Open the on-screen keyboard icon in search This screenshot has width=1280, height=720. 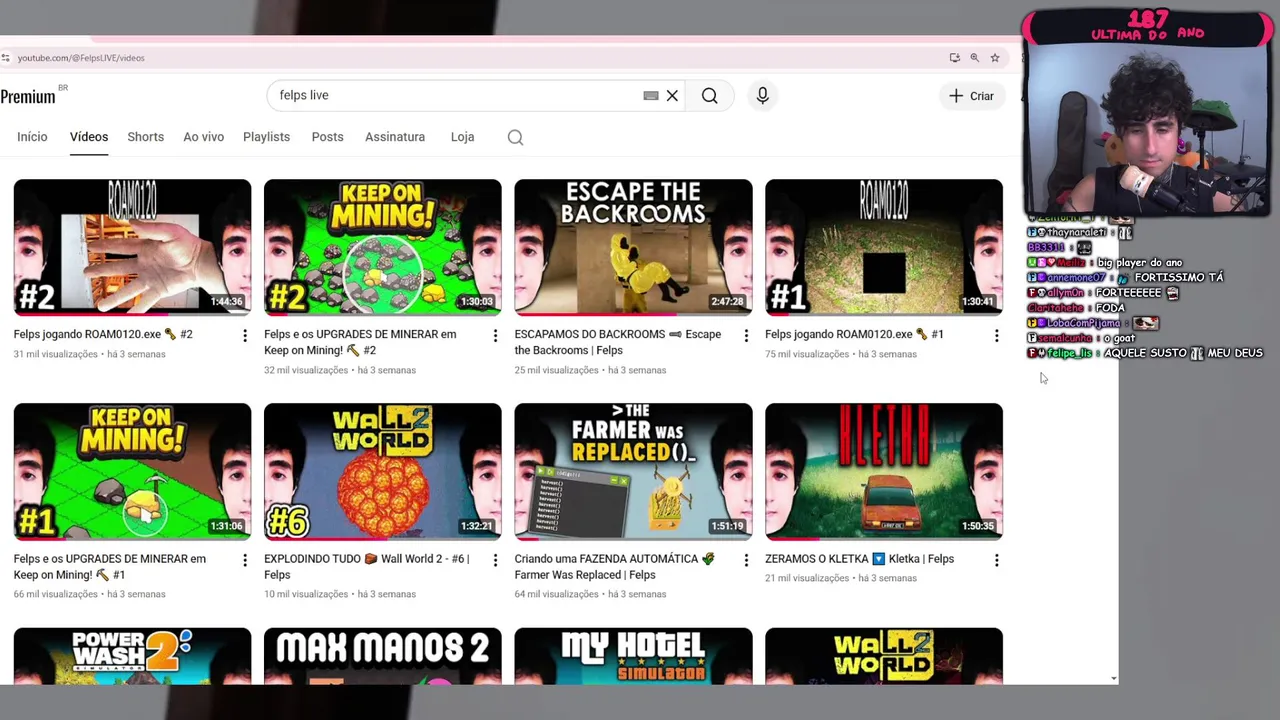[651, 96]
